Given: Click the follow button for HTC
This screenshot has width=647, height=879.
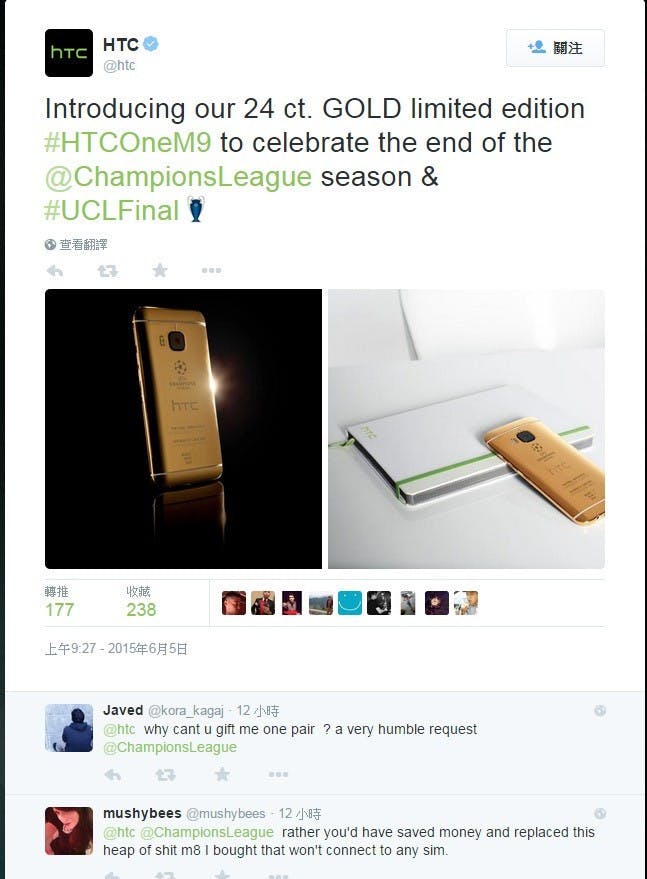Looking at the screenshot, I should [x=555, y=48].
